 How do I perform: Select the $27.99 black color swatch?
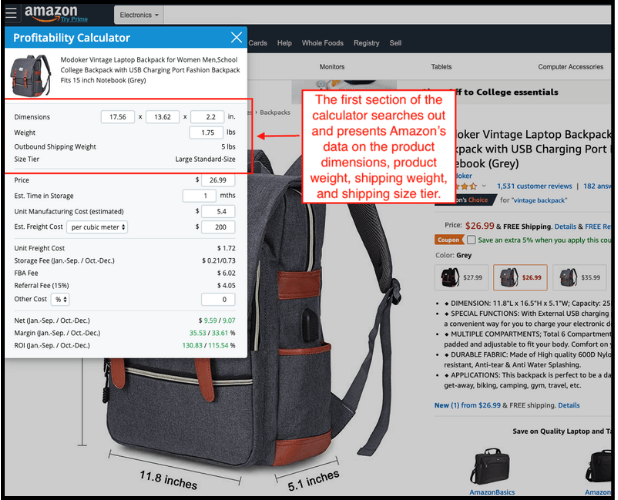click(462, 277)
